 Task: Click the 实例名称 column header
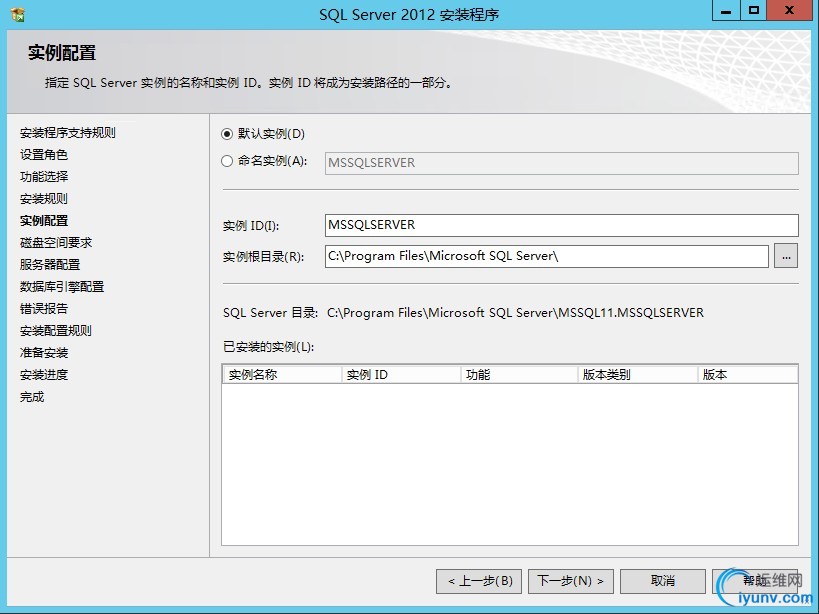(282, 374)
